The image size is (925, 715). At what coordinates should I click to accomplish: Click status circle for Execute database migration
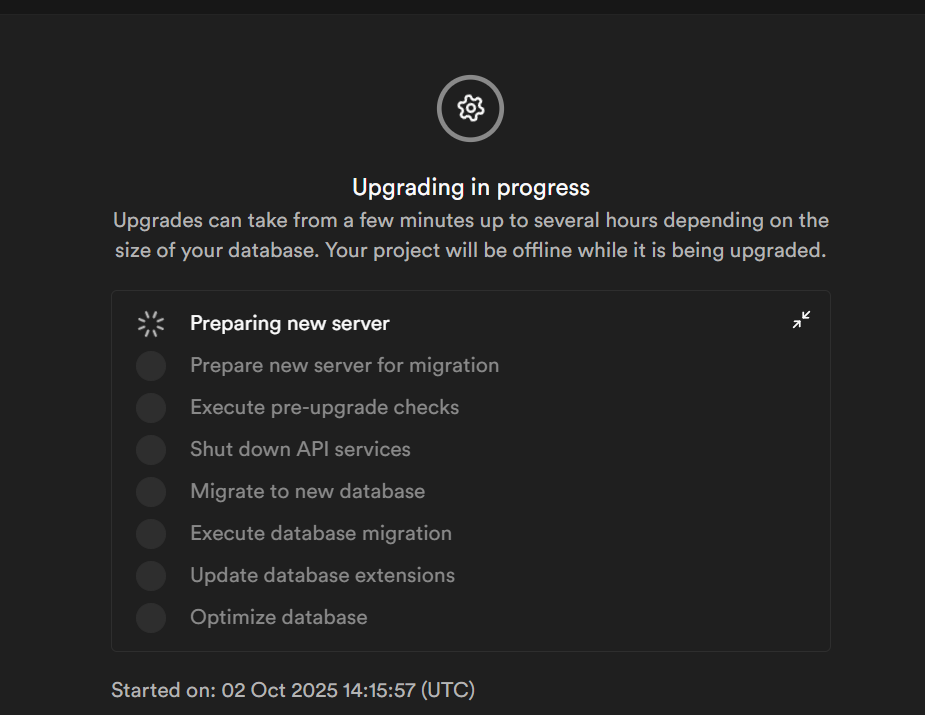(151, 534)
